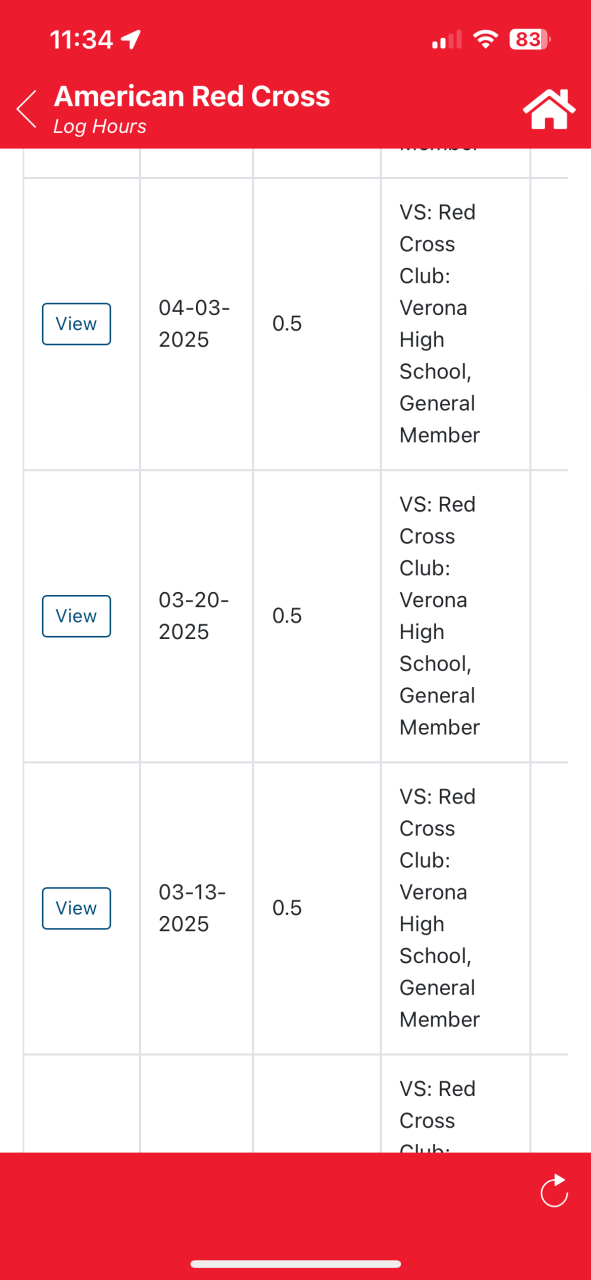Tap the location arrow next to time

[x=131, y=40]
